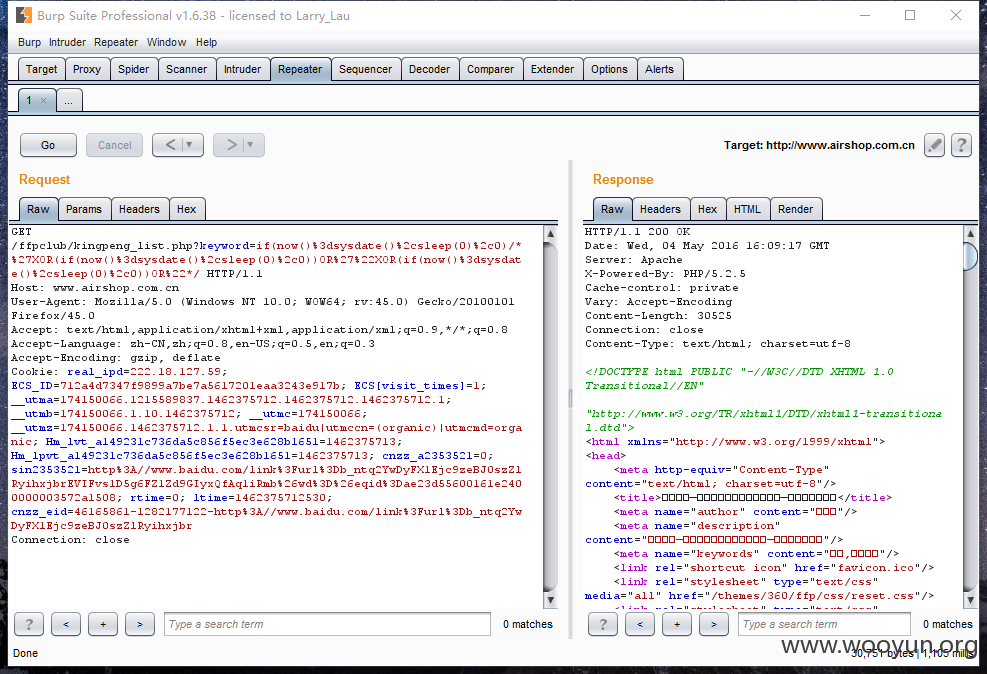Select Repeater request tab 1
Screen dimensions: 987x674
pyautogui.click(x=28, y=101)
